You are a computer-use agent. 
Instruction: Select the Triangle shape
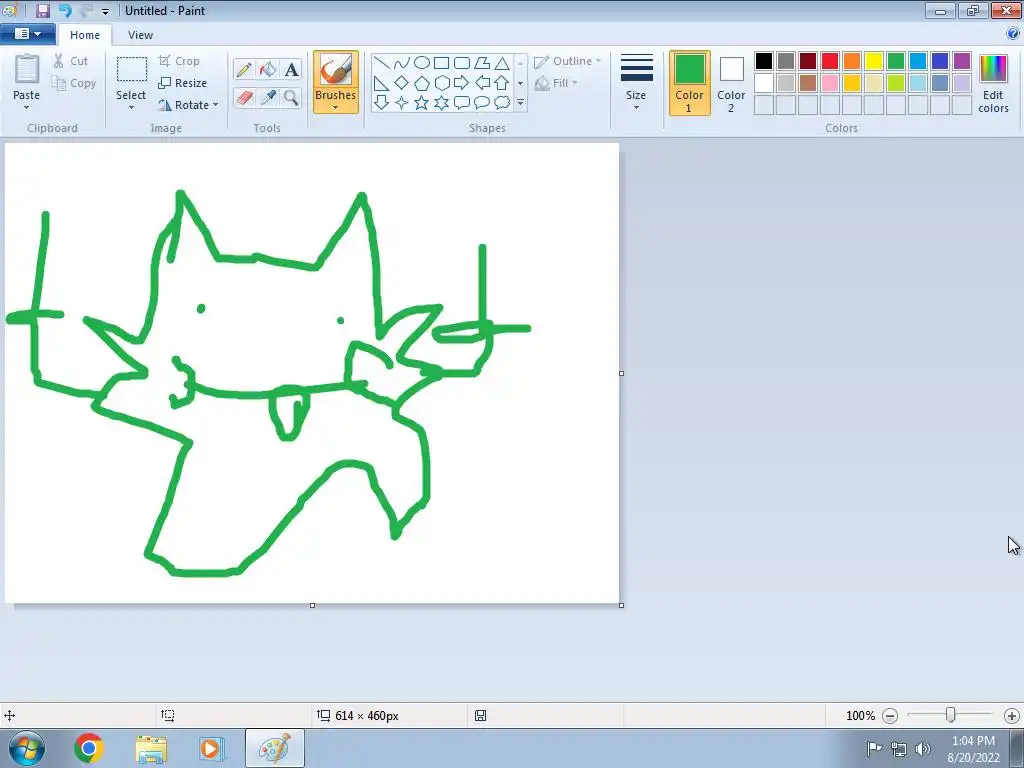point(502,63)
